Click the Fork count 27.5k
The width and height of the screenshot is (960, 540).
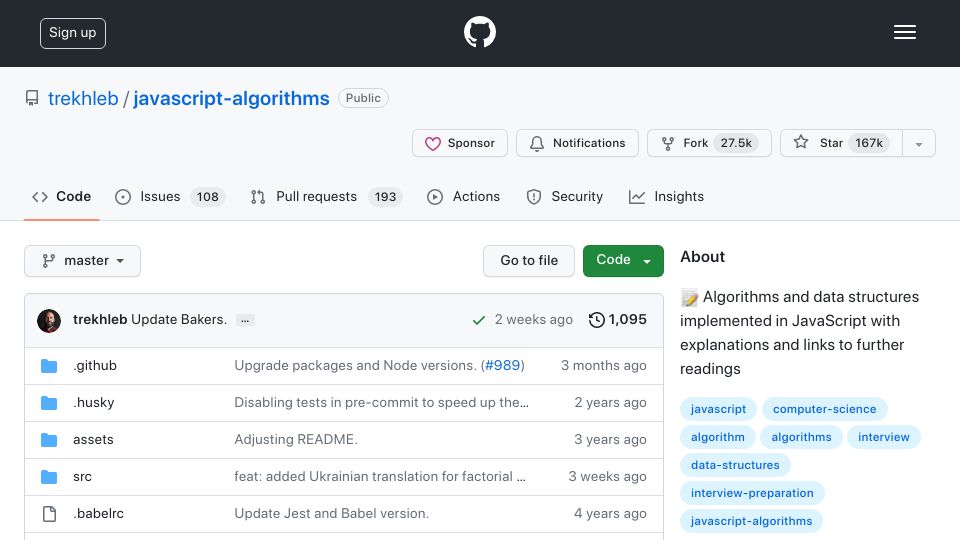pyautogui.click(x=736, y=143)
